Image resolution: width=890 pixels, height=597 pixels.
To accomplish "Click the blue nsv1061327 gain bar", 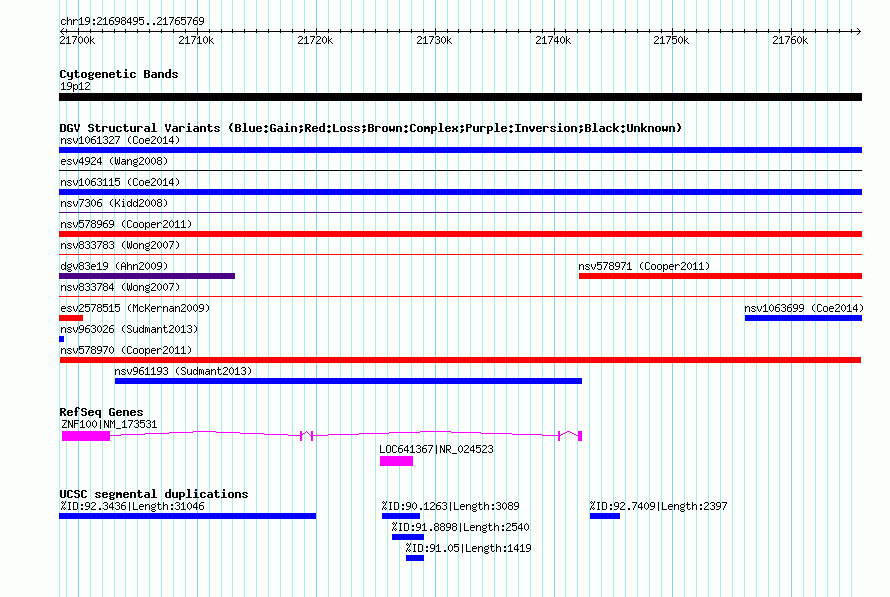I will click(x=460, y=150).
